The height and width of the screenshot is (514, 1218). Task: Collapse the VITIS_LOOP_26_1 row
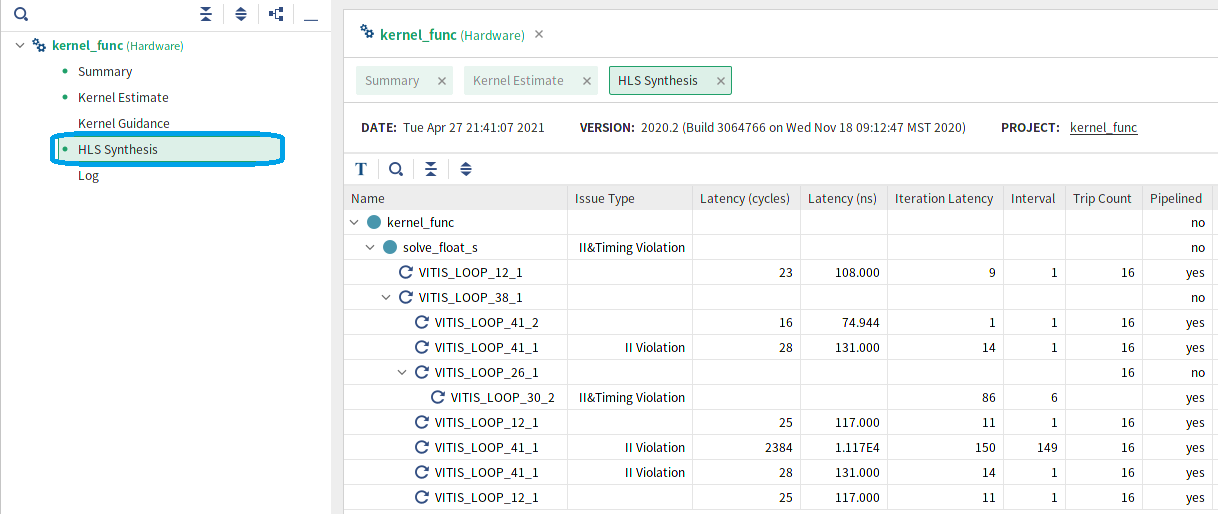(403, 372)
